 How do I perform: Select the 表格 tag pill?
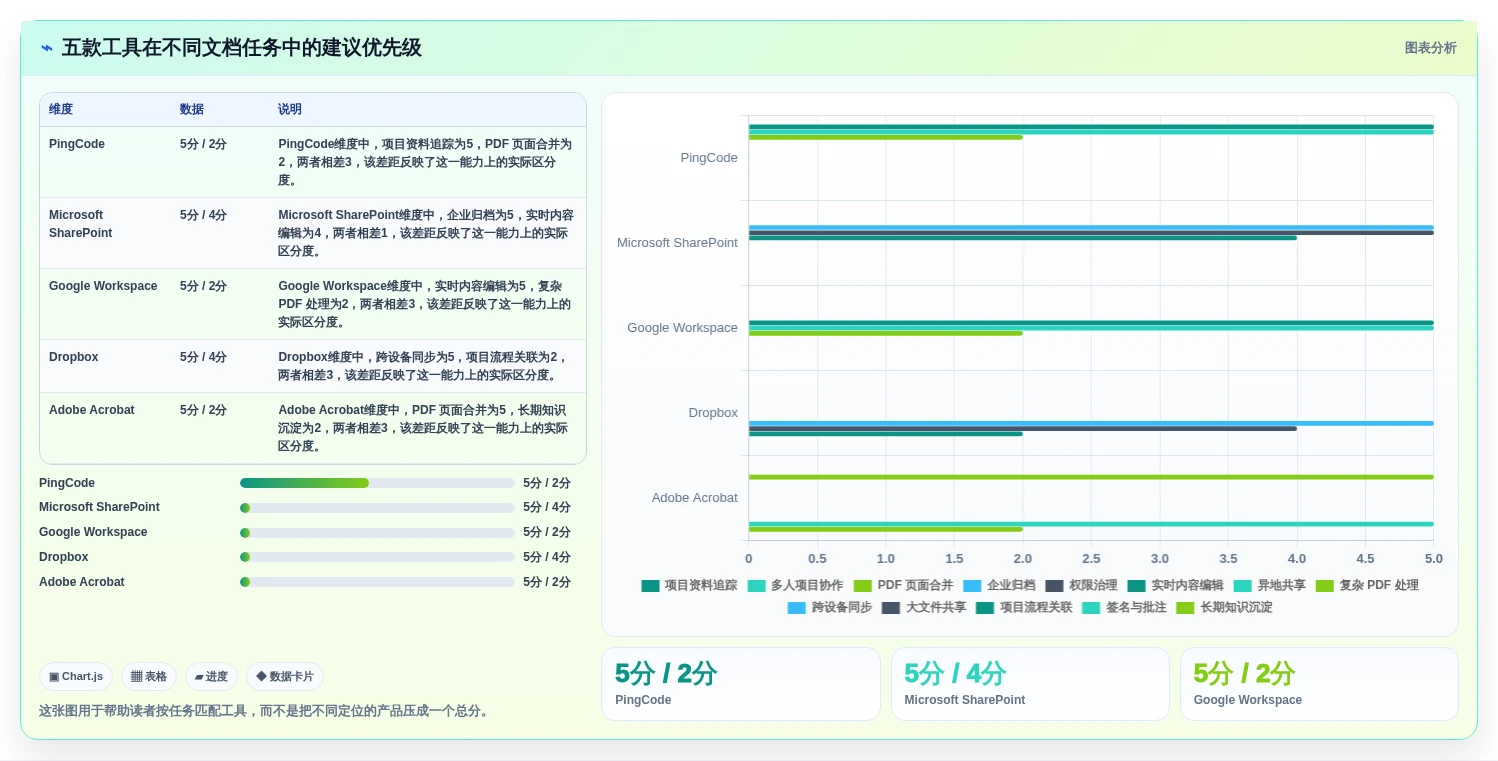pos(149,677)
